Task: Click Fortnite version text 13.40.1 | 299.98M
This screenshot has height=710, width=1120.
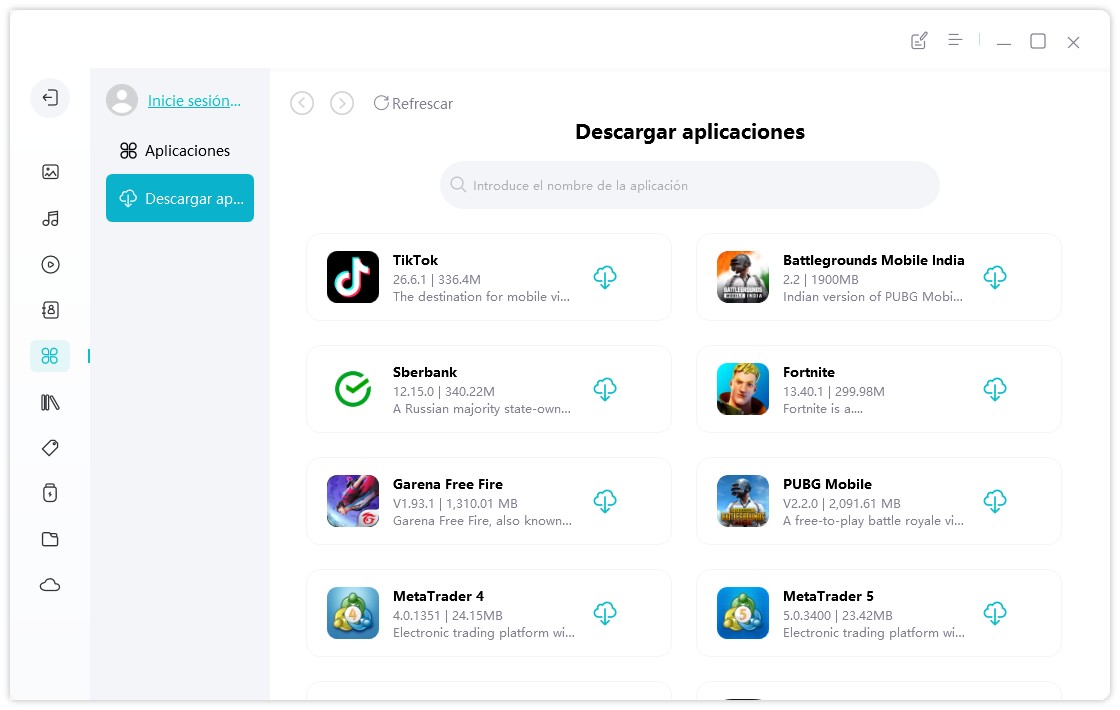Action: [834, 391]
